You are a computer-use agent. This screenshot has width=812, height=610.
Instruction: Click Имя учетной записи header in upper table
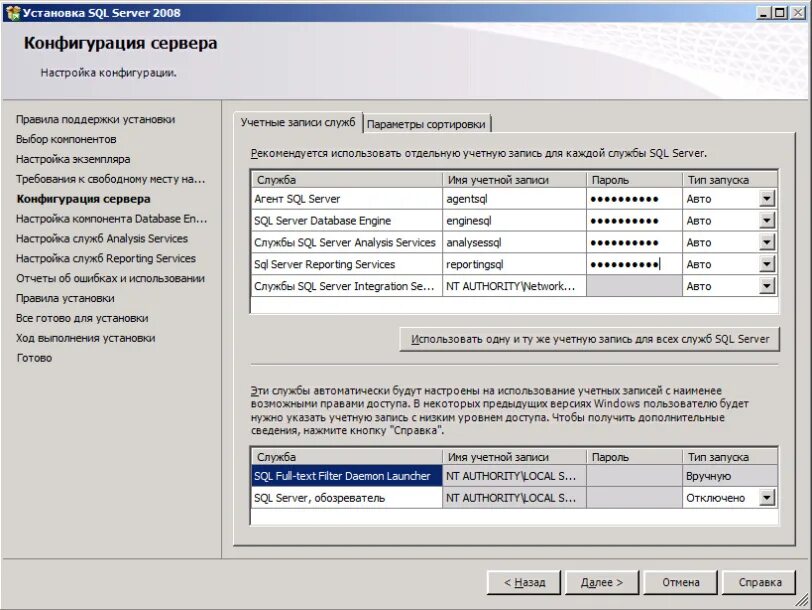click(514, 180)
